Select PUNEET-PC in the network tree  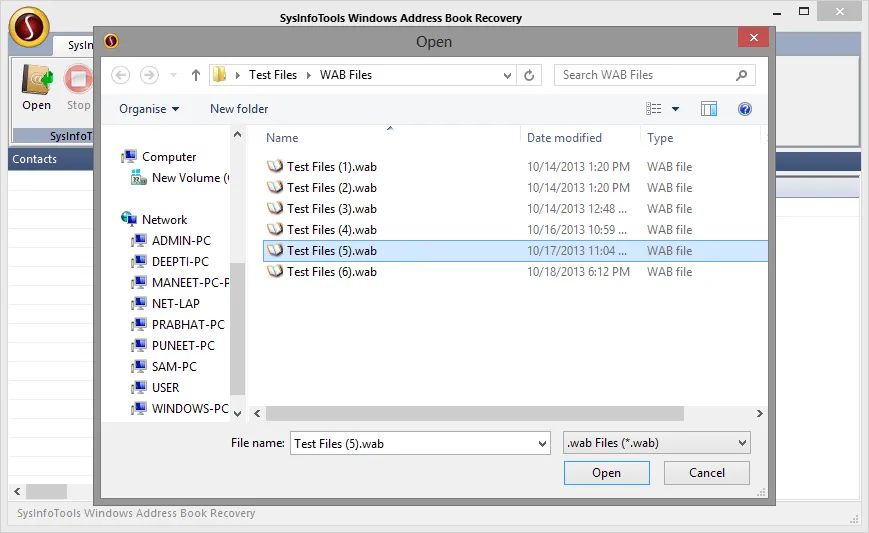point(183,346)
